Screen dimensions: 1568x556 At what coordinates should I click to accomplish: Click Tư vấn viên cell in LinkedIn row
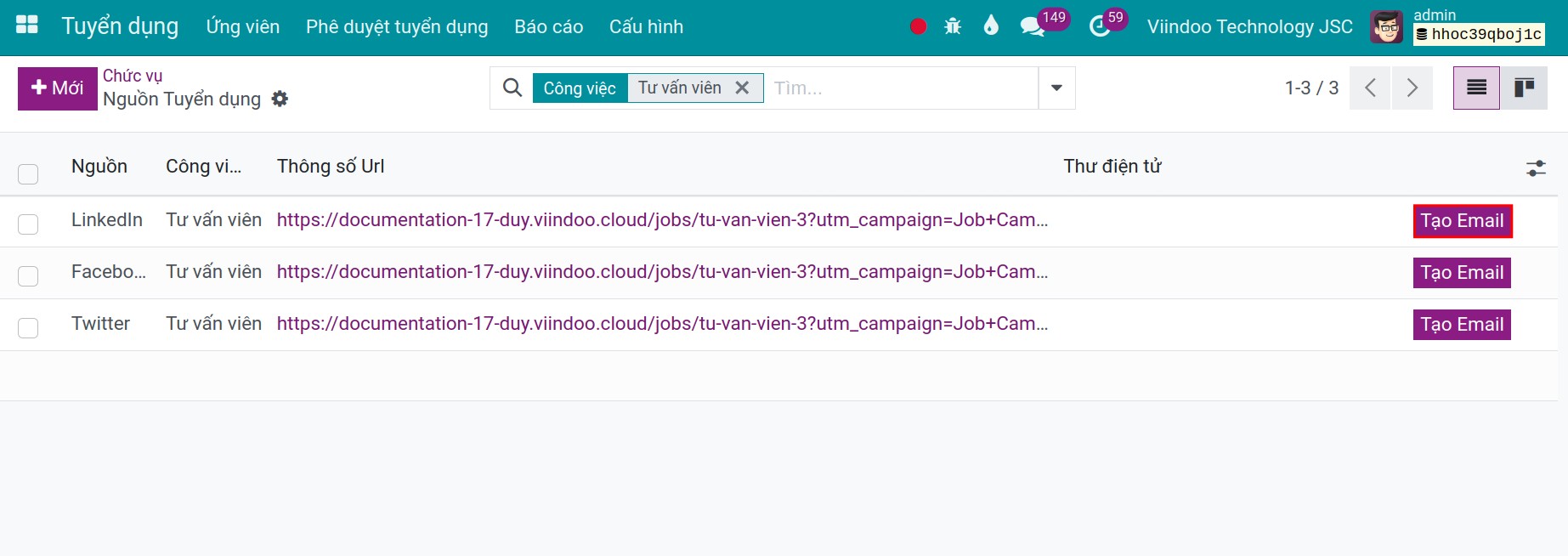click(213, 220)
